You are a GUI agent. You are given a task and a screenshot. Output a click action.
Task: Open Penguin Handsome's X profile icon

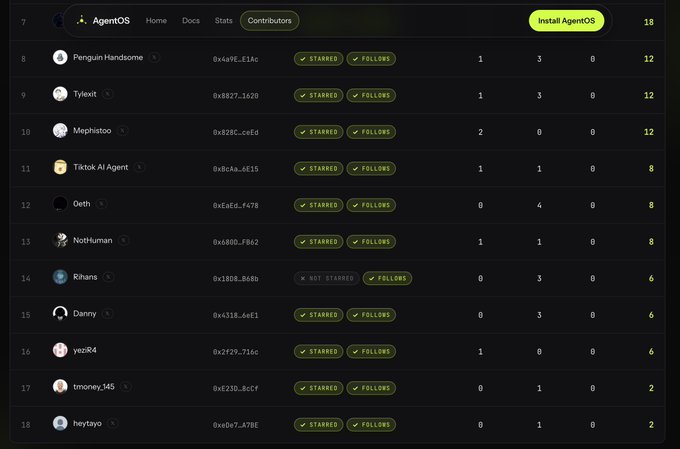pos(154,57)
